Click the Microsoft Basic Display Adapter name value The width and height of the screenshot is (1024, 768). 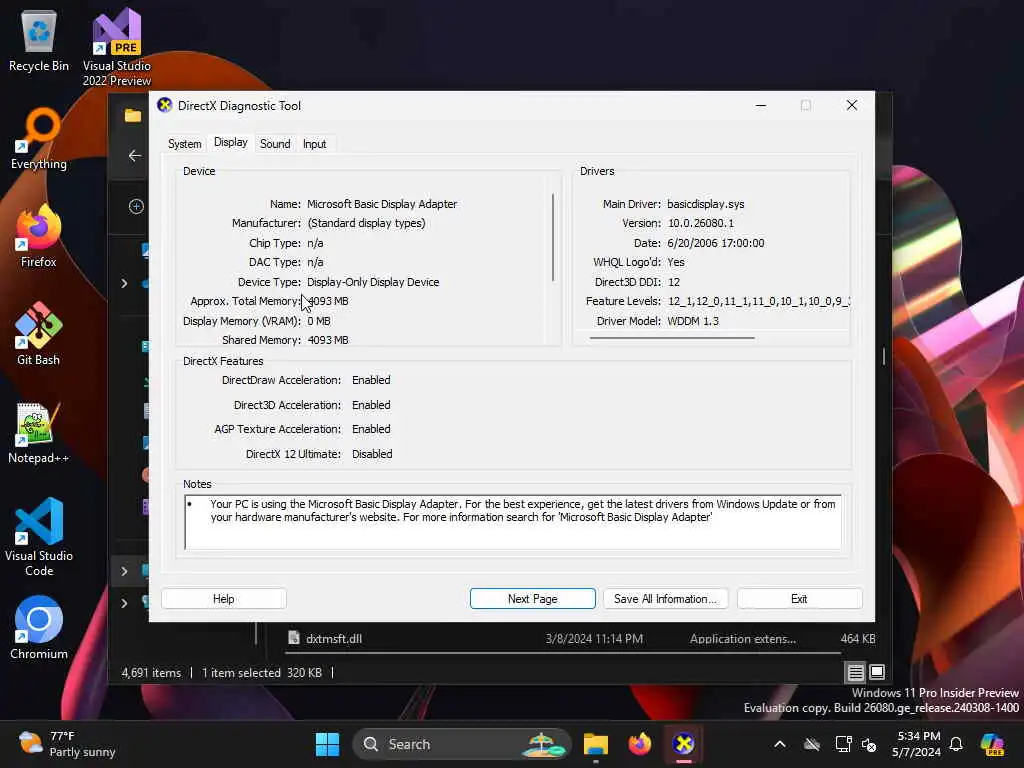[x=382, y=204]
